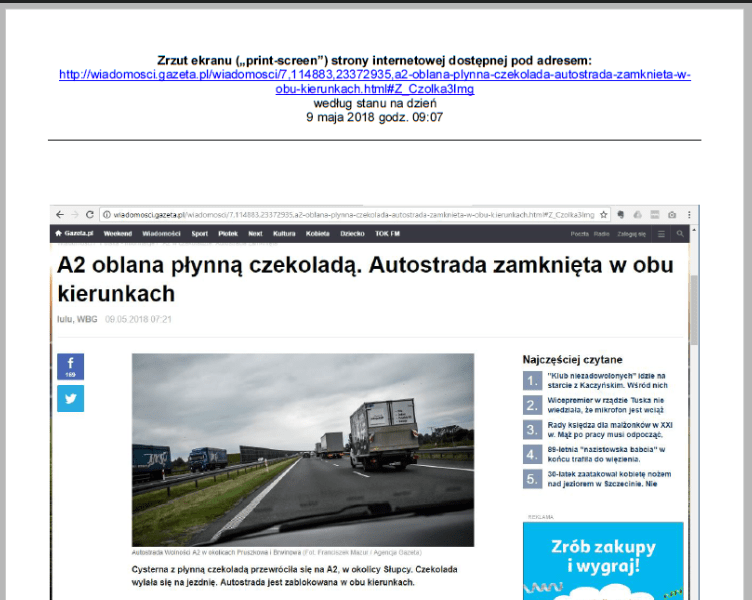Reload the page with the refresh icon
Viewport: 752px width, 600px height.
click(x=89, y=215)
